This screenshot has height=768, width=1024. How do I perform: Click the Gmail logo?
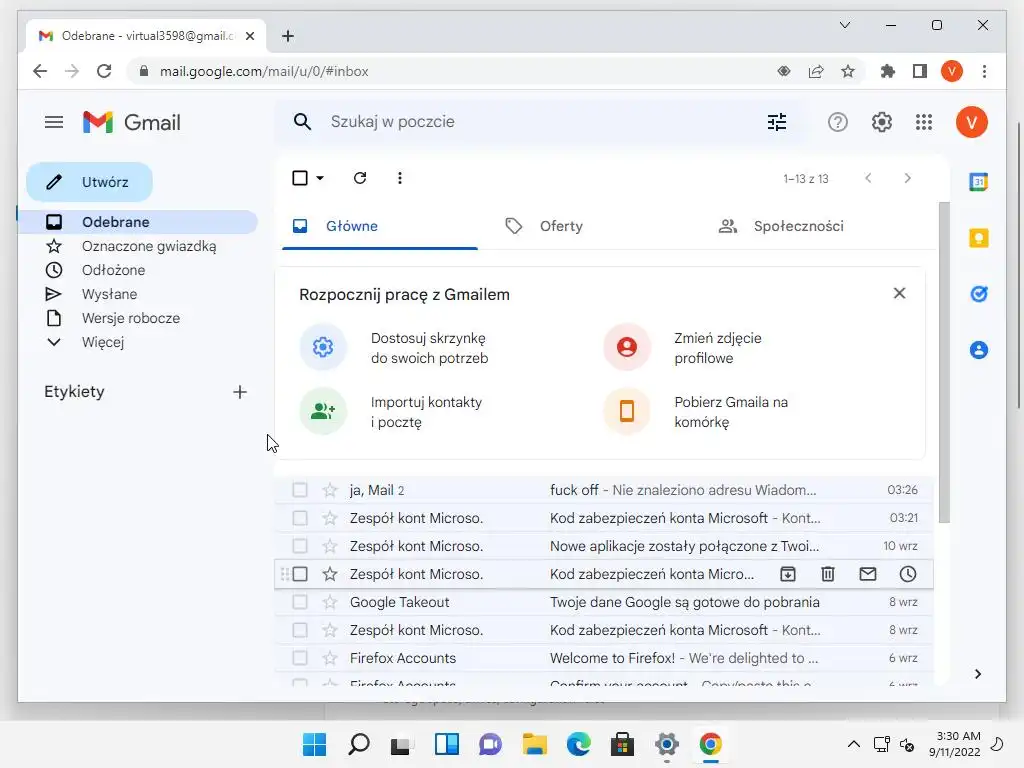click(131, 122)
